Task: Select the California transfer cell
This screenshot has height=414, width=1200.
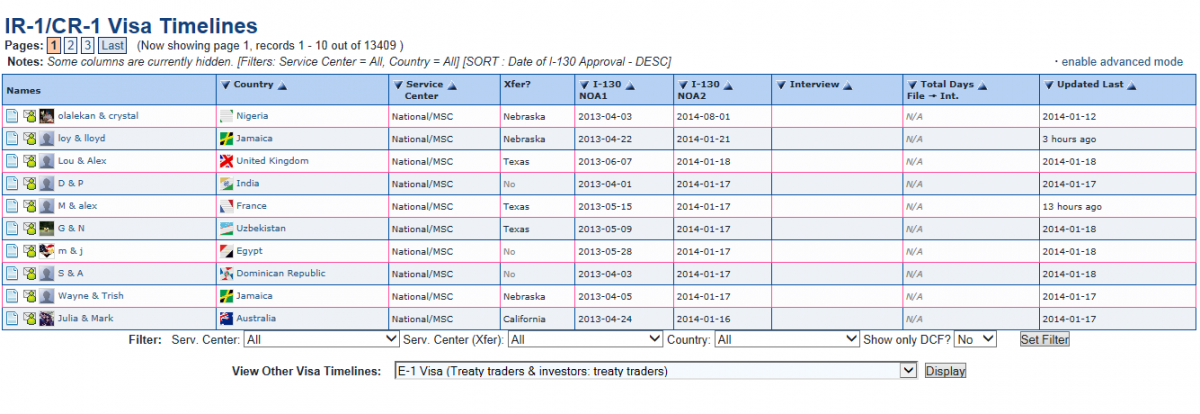Action: pos(536,319)
